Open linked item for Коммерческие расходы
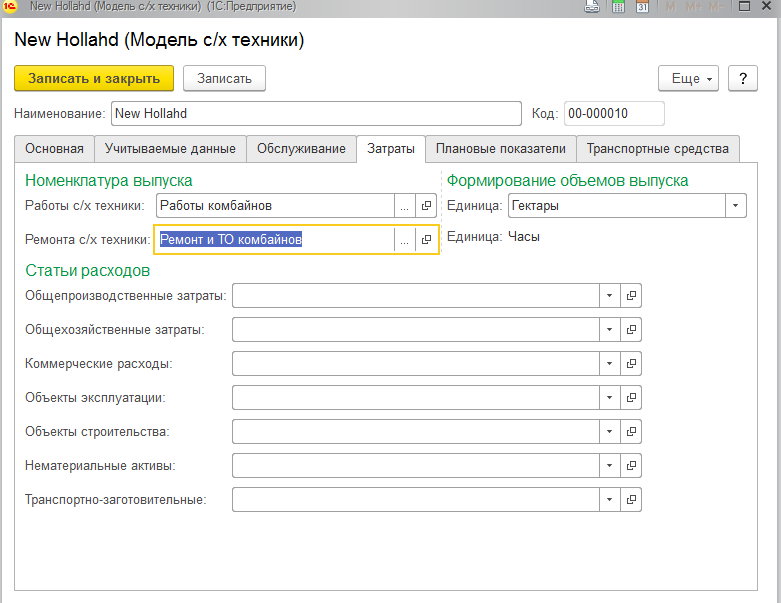 [x=631, y=363]
